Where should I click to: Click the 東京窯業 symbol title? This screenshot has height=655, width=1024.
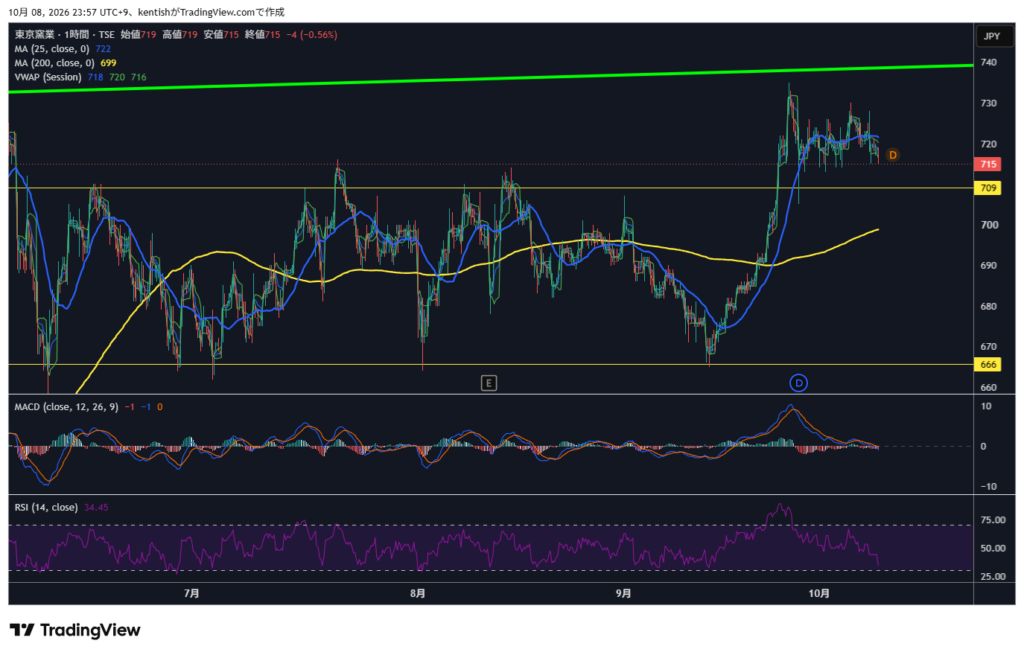tap(34, 35)
